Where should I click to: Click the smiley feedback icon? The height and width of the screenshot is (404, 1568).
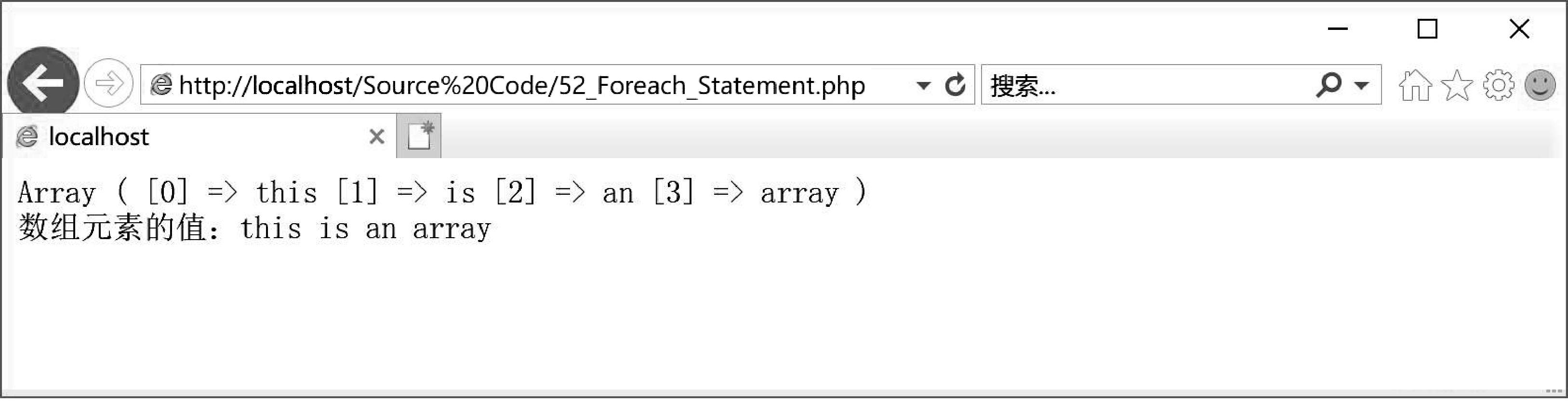coord(1541,85)
